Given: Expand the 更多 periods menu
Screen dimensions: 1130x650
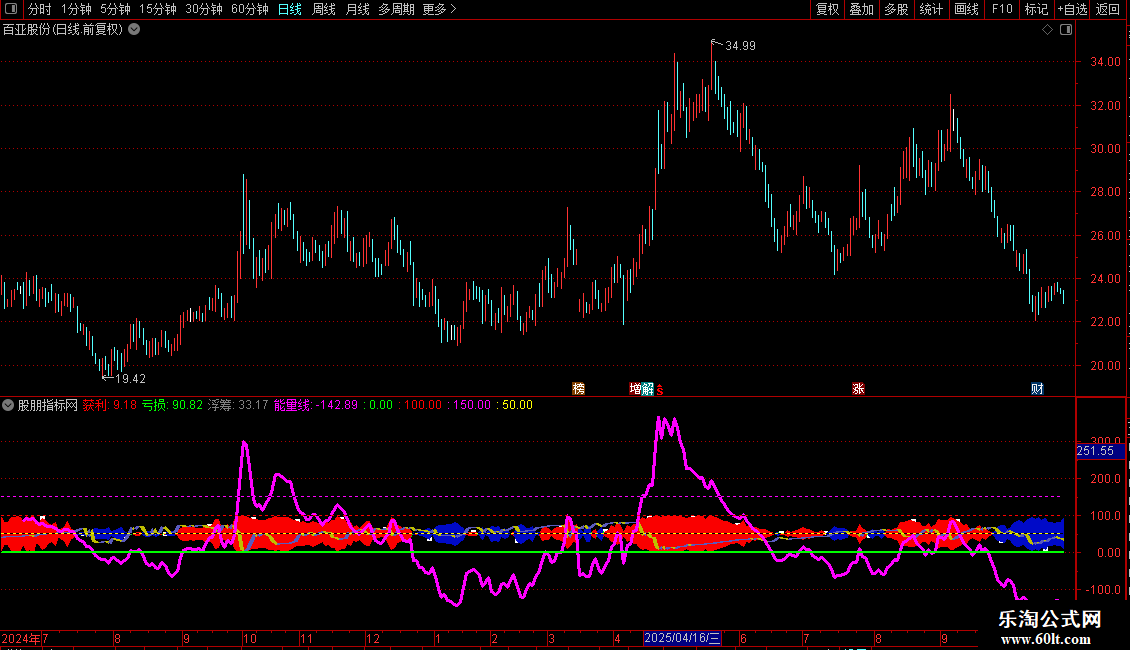Looking at the screenshot, I should pyautogui.click(x=439, y=9).
